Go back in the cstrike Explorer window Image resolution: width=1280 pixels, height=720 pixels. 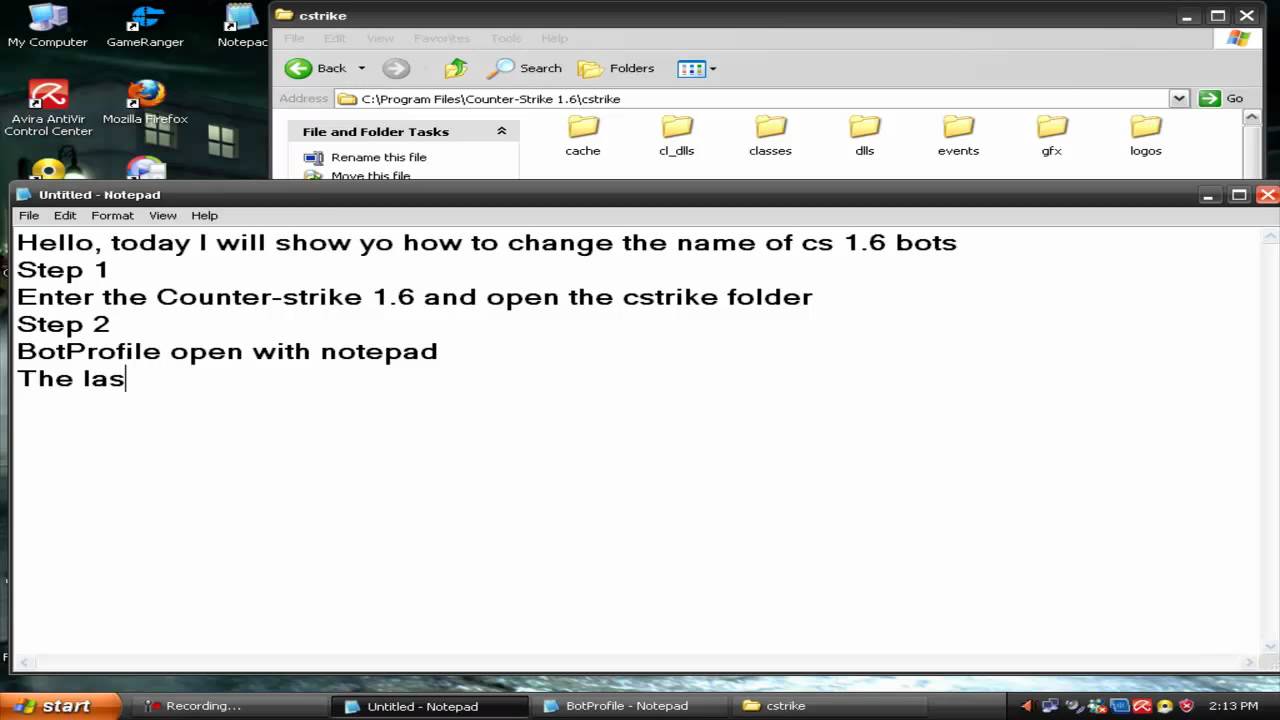[x=315, y=68]
